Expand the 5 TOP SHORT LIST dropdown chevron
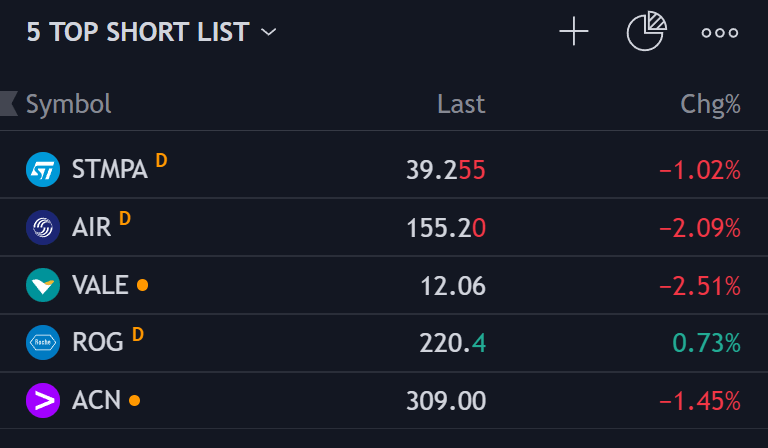The width and height of the screenshot is (768, 448). click(268, 32)
